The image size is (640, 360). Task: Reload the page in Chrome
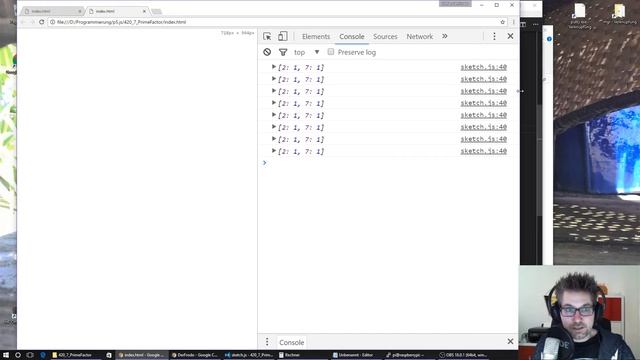tap(42, 22)
